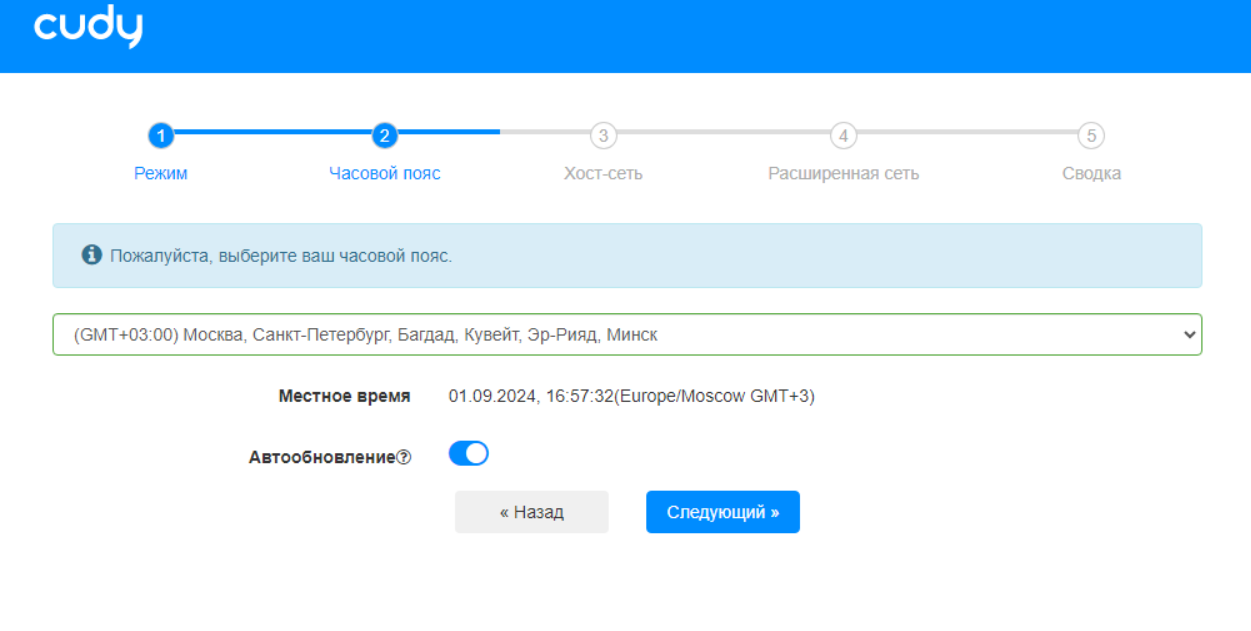The height and width of the screenshot is (631, 1251).
Task: Click the Сводка step label
Action: coord(1091,173)
